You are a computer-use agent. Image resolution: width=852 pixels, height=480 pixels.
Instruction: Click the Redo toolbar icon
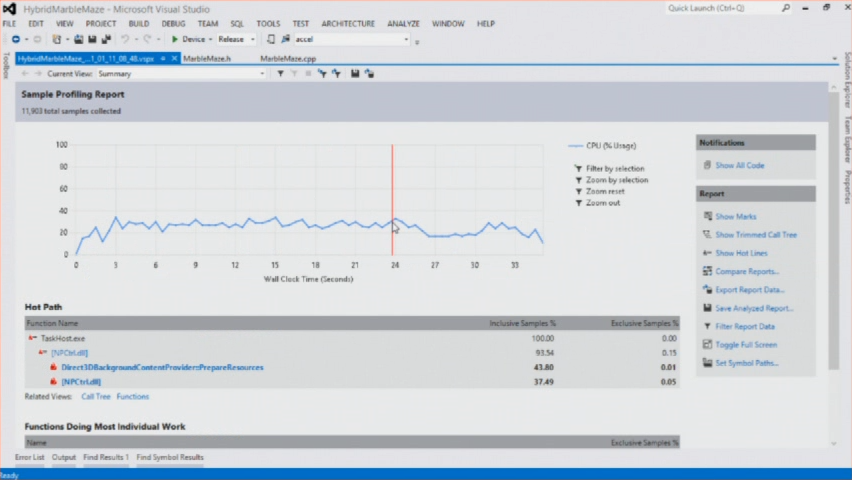click(147, 39)
